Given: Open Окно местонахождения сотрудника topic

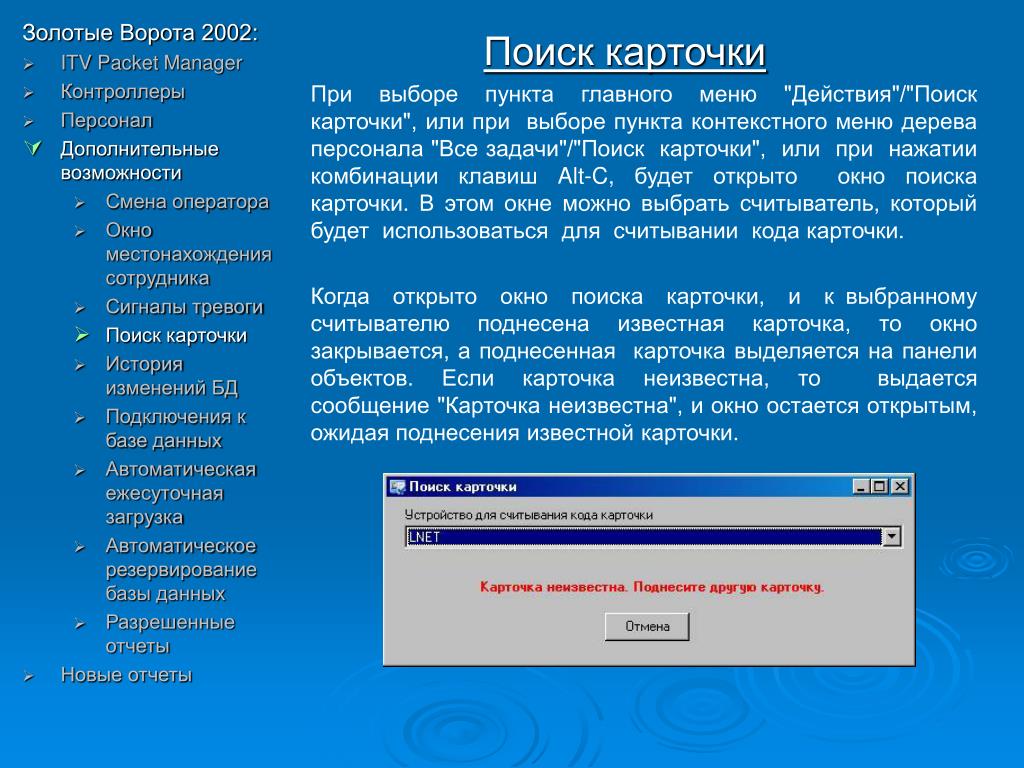Looking at the screenshot, I should coord(189,254).
